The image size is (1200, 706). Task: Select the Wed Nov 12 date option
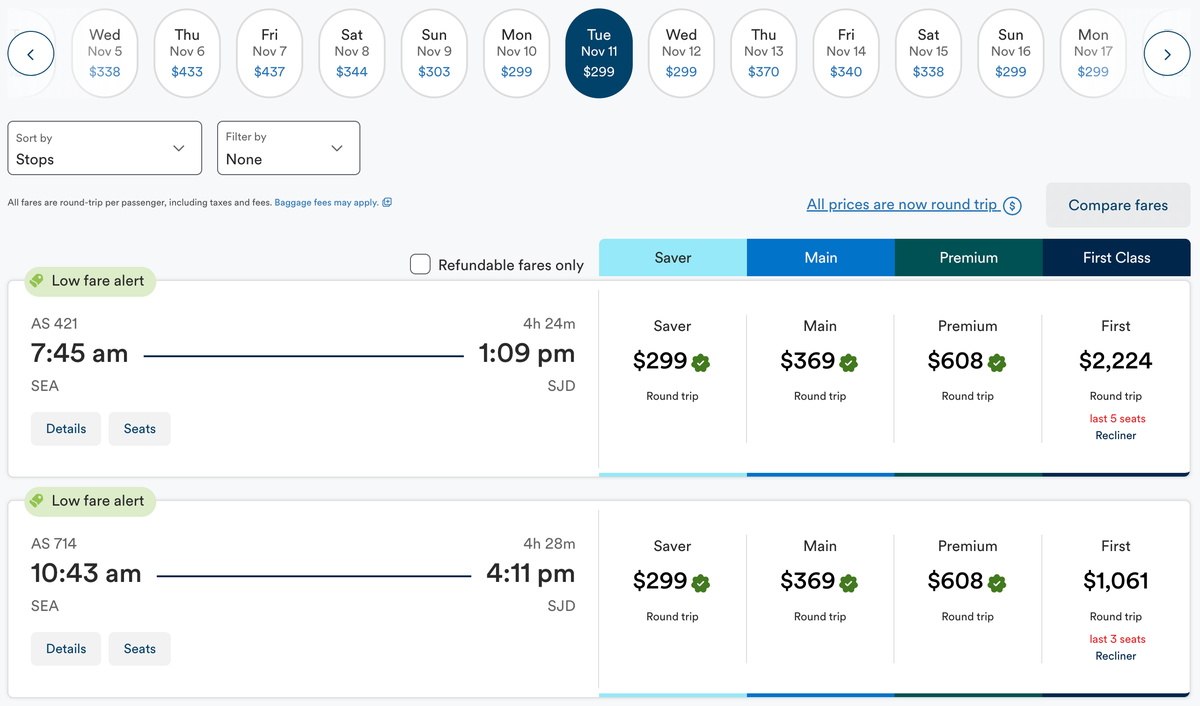(x=681, y=54)
